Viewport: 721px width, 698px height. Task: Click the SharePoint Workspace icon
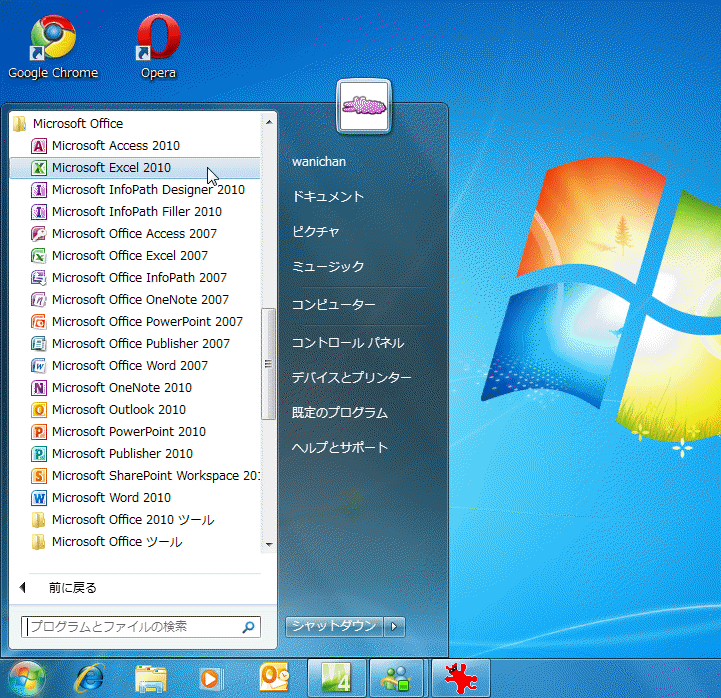click(39, 475)
